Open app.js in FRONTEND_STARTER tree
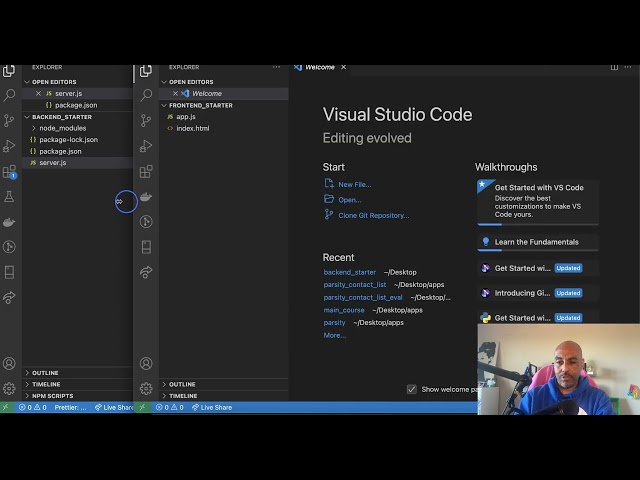This screenshot has width=640, height=480. point(224,117)
